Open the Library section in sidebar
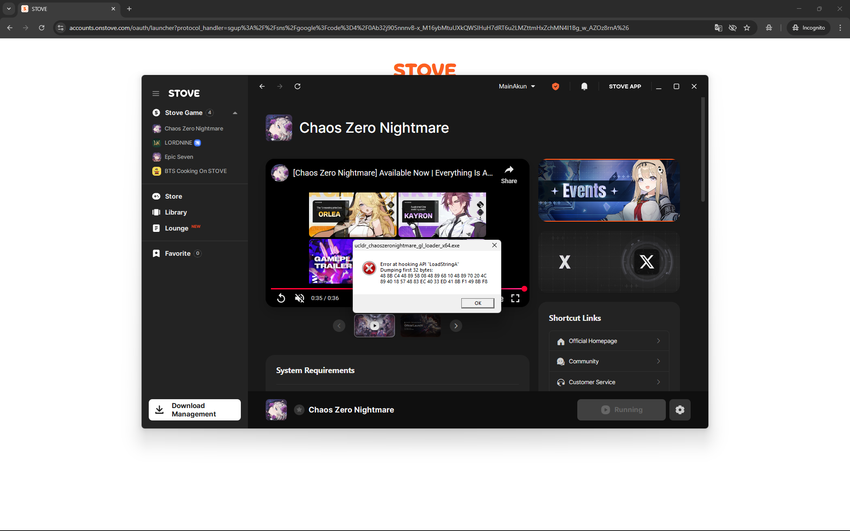The width and height of the screenshot is (850, 531). click(175, 212)
